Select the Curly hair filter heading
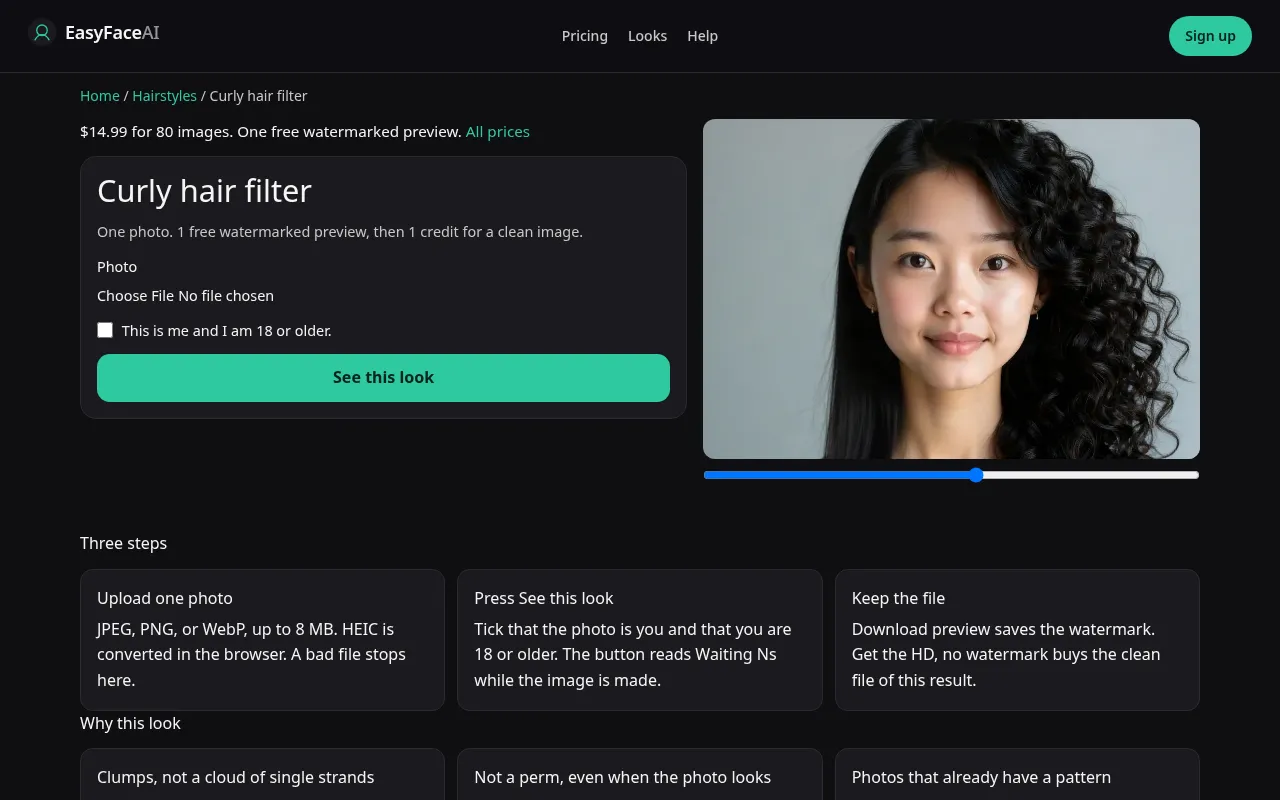 (x=204, y=191)
